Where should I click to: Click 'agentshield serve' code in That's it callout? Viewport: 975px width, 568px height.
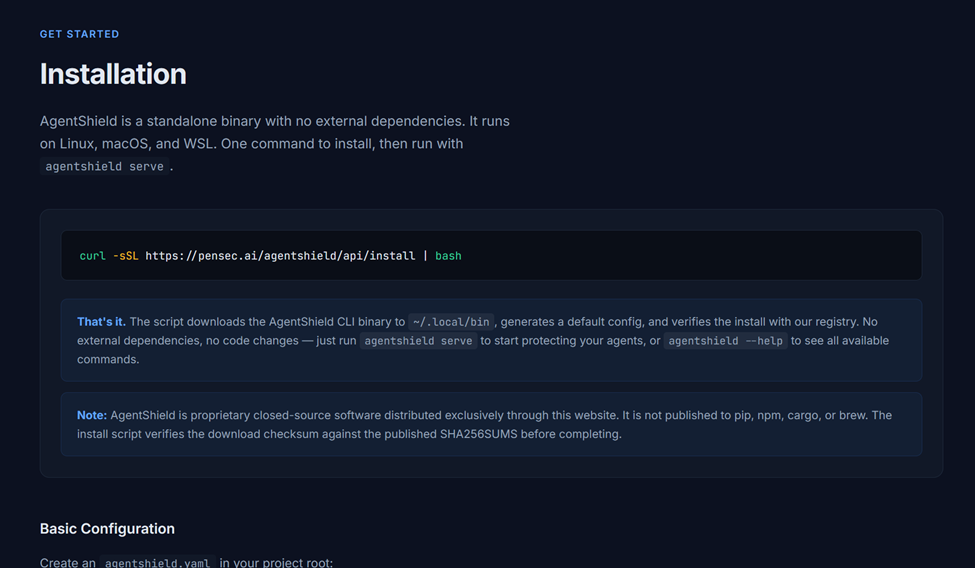click(x=418, y=341)
